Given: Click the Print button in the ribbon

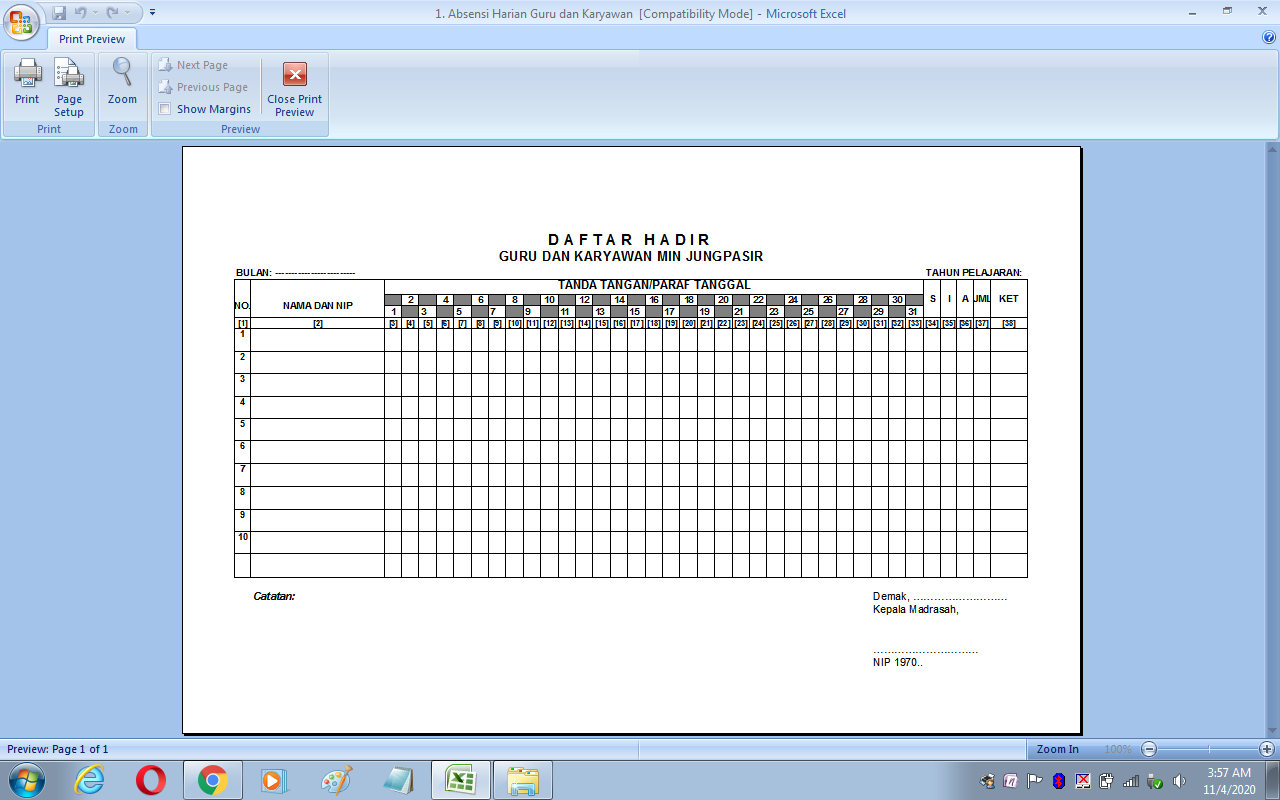Looking at the screenshot, I should pyautogui.click(x=27, y=84).
